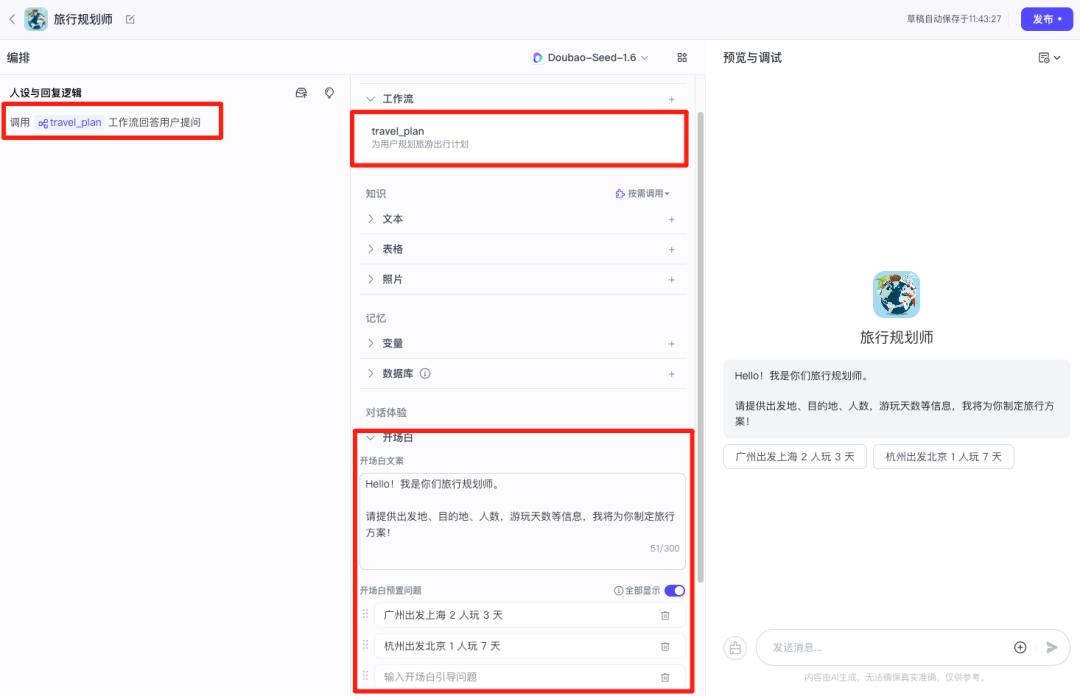This screenshot has width=1080, height=696.
Task: Click the prompt optimize icon beside the lightbulb
Action: pyautogui.click(x=301, y=92)
